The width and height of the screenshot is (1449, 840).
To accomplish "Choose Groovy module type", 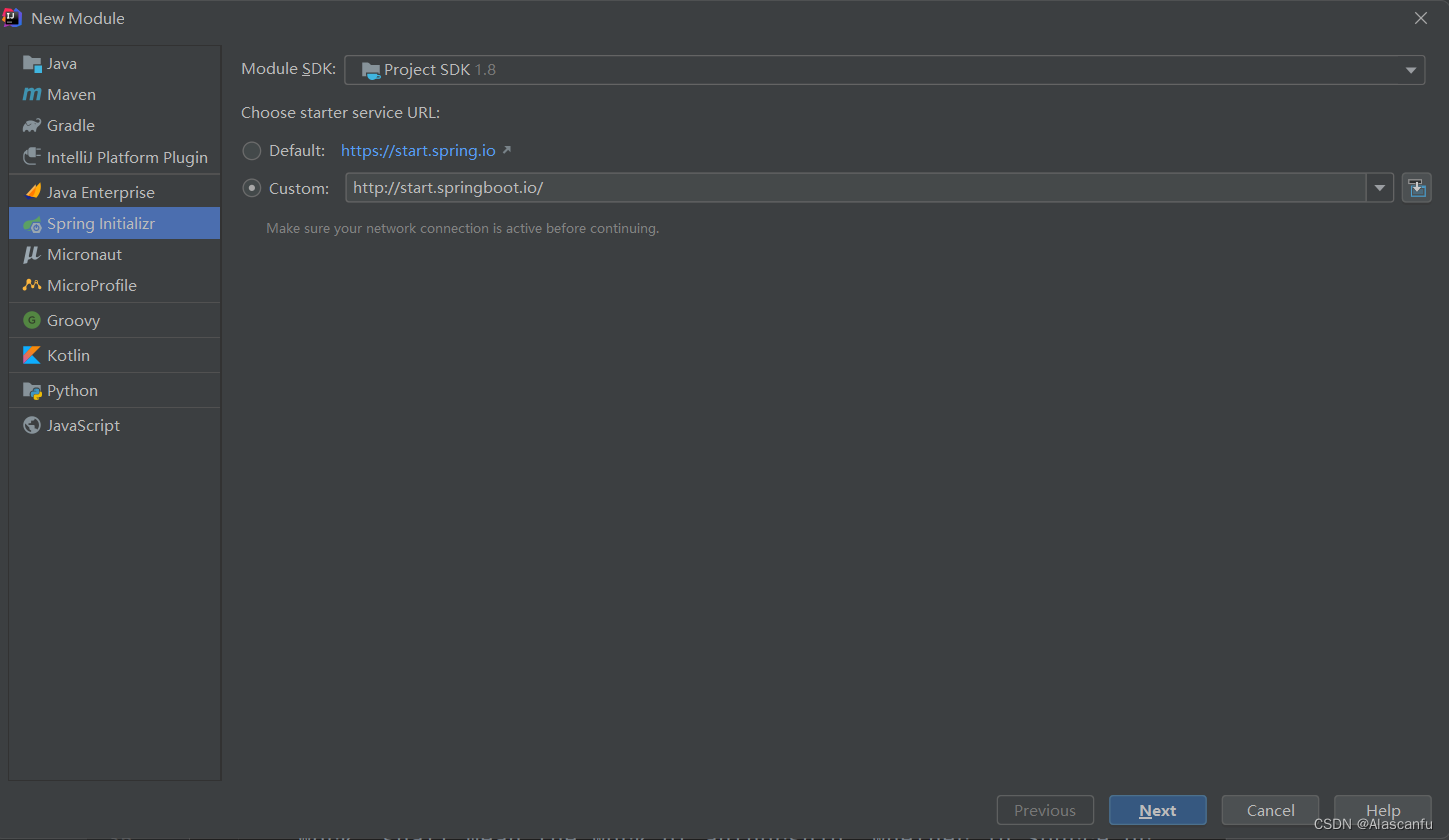I will (x=115, y=321).
